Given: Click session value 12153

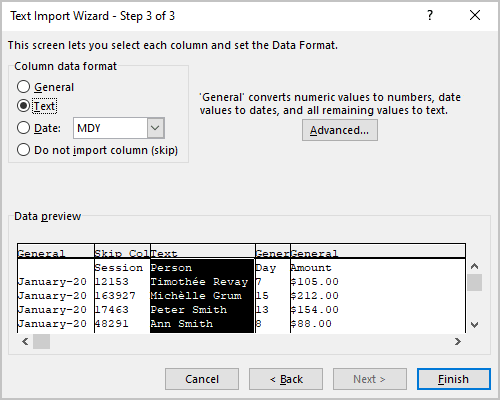Looking at the screenshot, I should pos(112,282).
